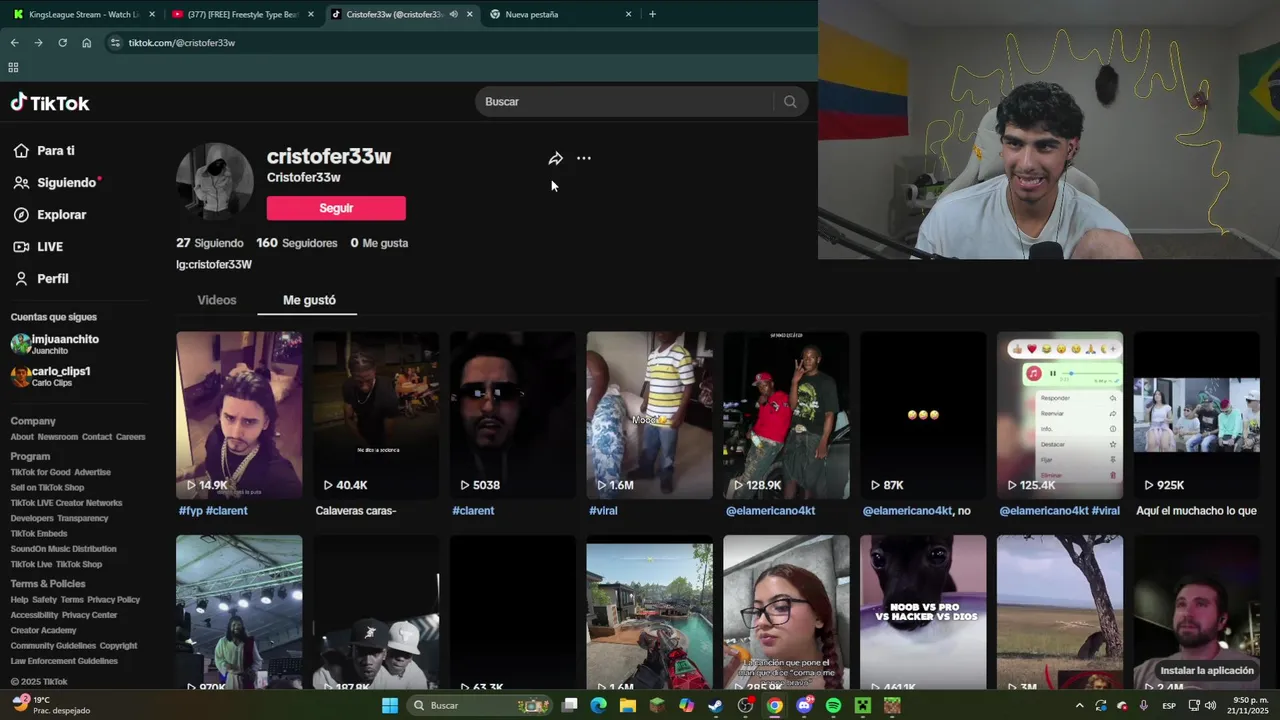This screenshot has width=1280, height=720.
Task: Go forward in browser history
Action: point(38,43)
